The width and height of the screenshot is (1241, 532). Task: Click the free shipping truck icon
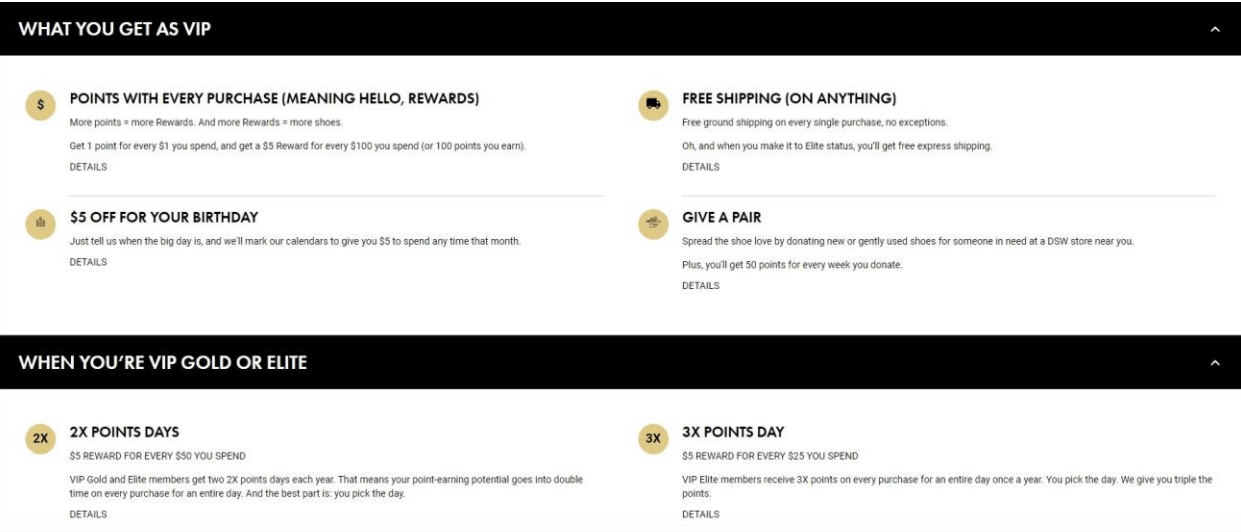tap(653, 104)
